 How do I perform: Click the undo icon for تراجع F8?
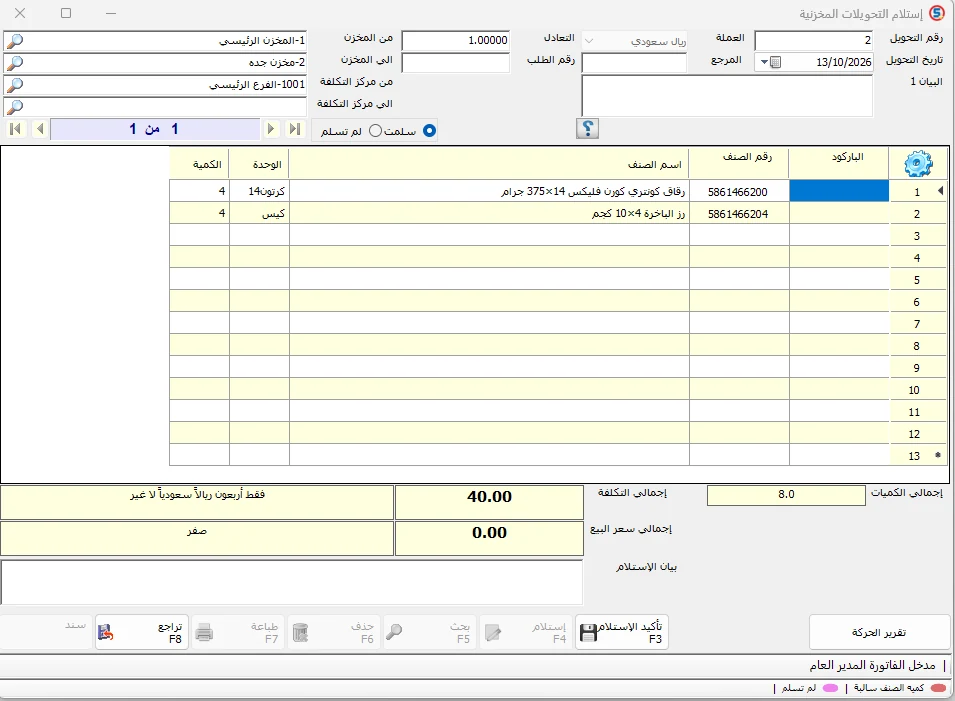(105, 633)
